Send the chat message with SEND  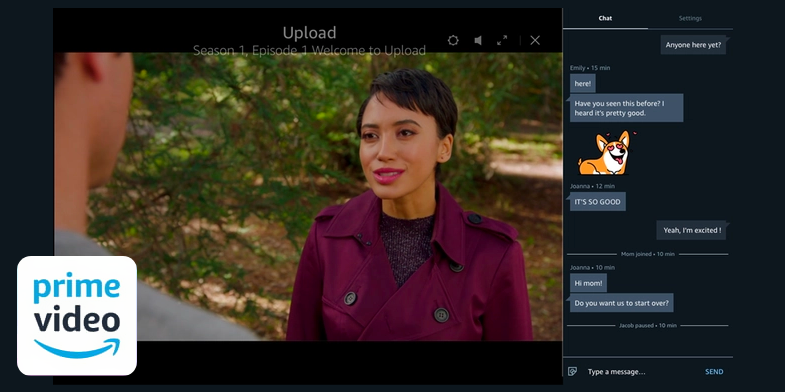click(x=714, y=371)
